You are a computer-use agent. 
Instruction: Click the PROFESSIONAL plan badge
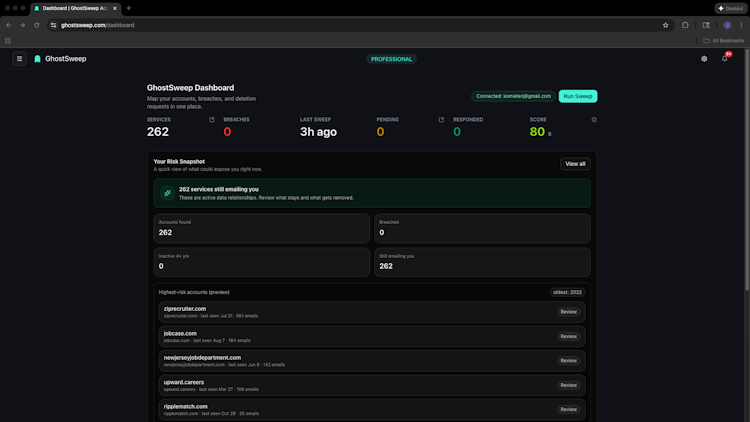coord(391,59)
